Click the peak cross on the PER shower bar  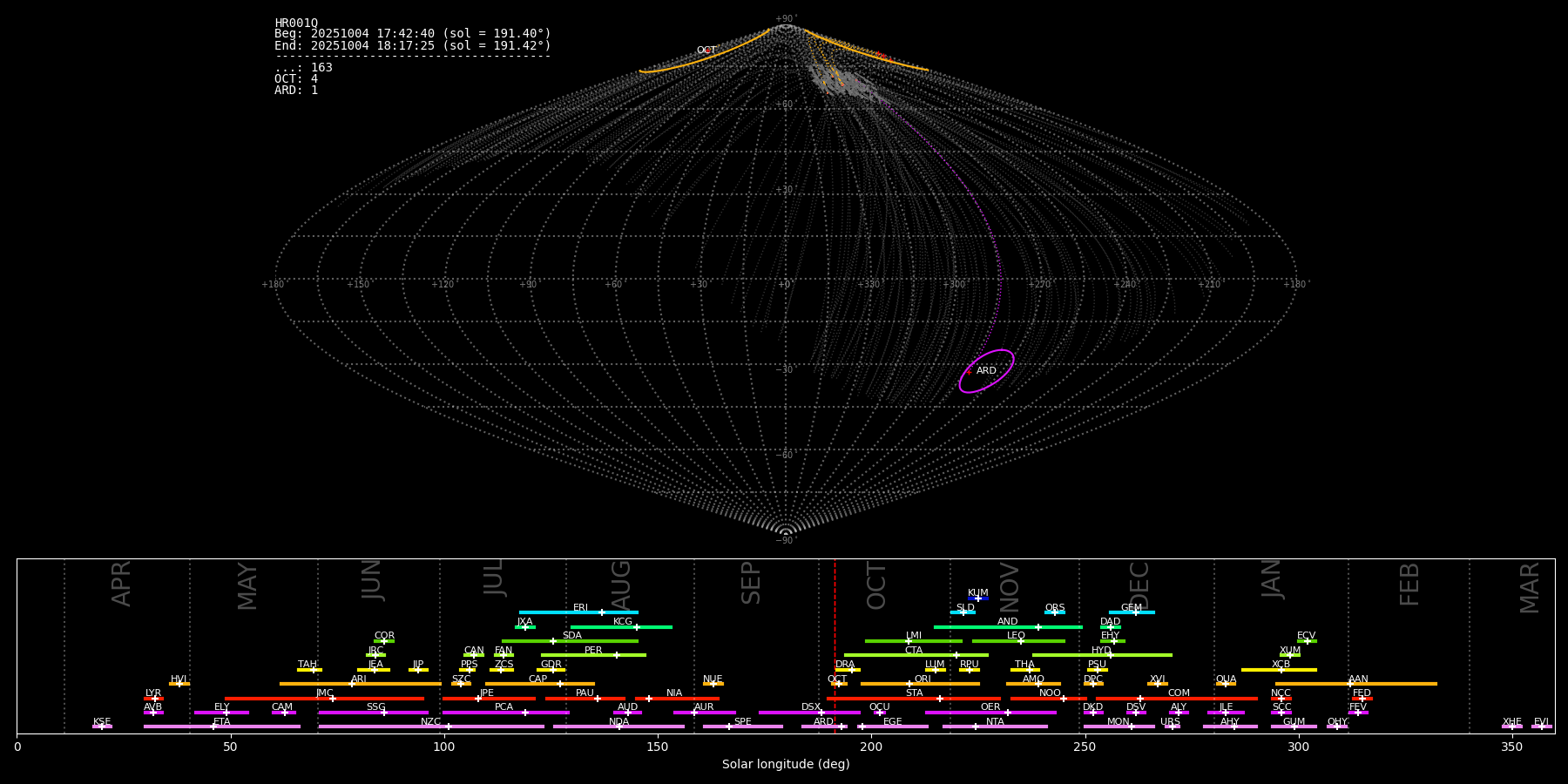pyautogui.click(x=617, y=655)
